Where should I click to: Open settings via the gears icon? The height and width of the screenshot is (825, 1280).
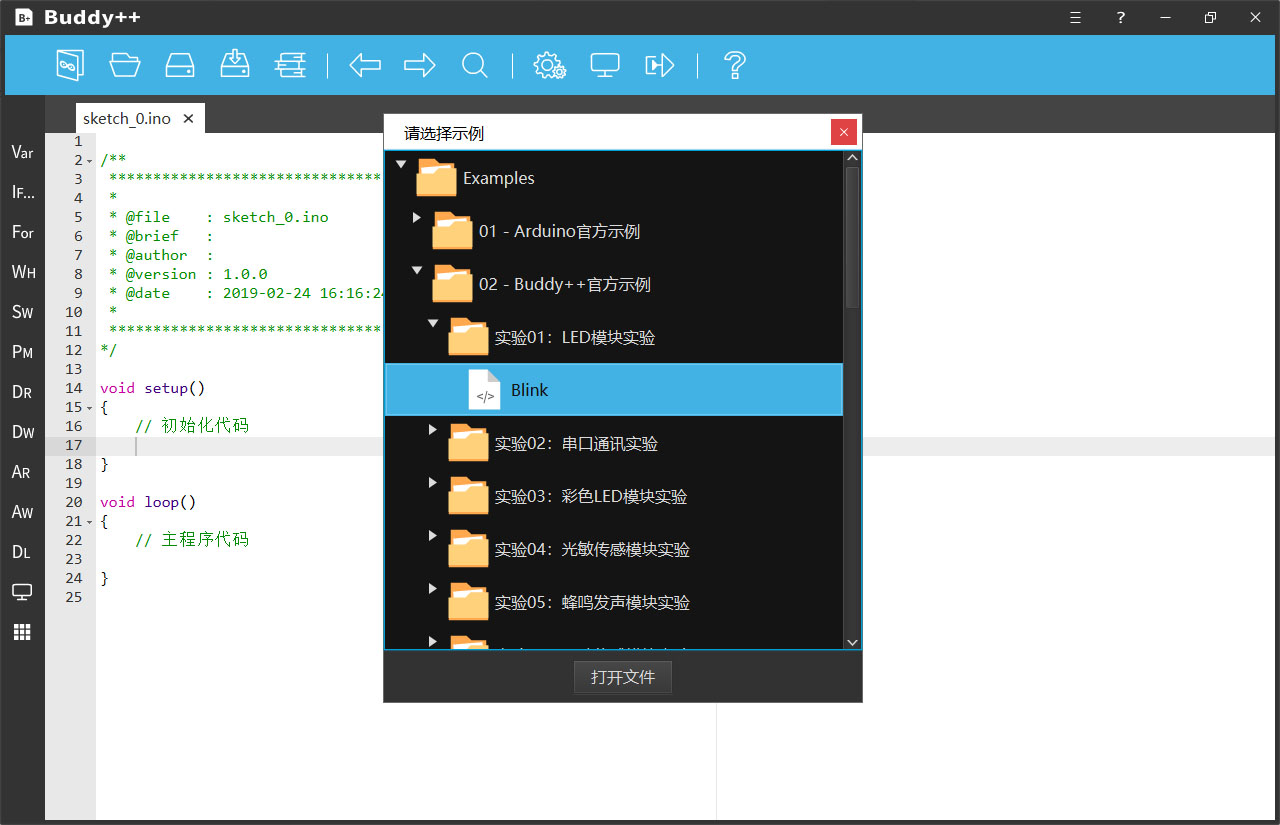(550, 65)
